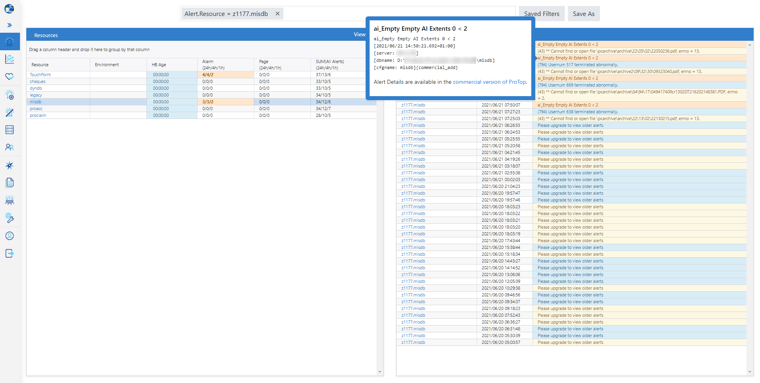Viewport: 760px width, 383px height.
Task: Open the diagonal wand sidebar icon
Action: coord(9,112)
